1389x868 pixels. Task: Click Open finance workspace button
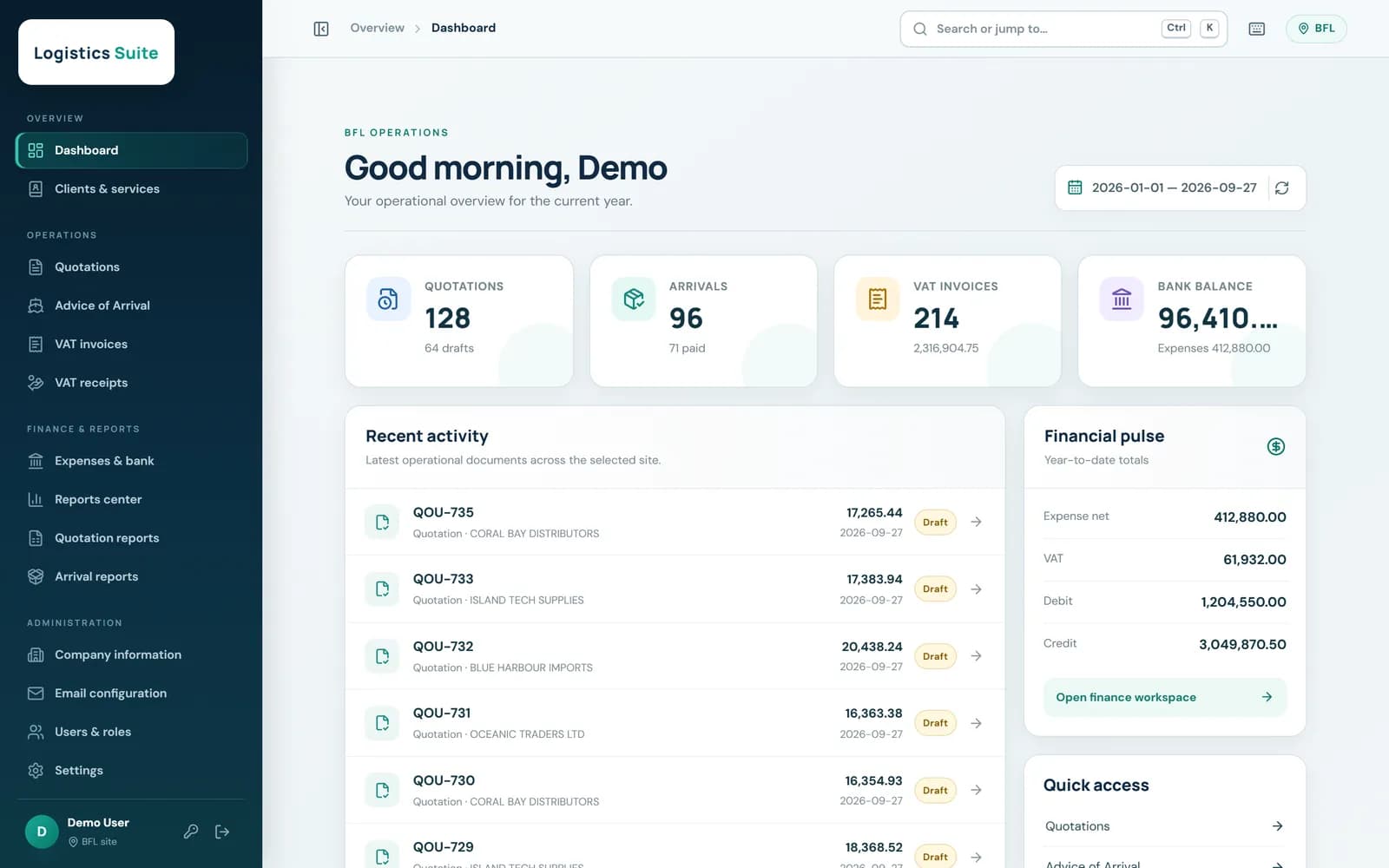1164,697
